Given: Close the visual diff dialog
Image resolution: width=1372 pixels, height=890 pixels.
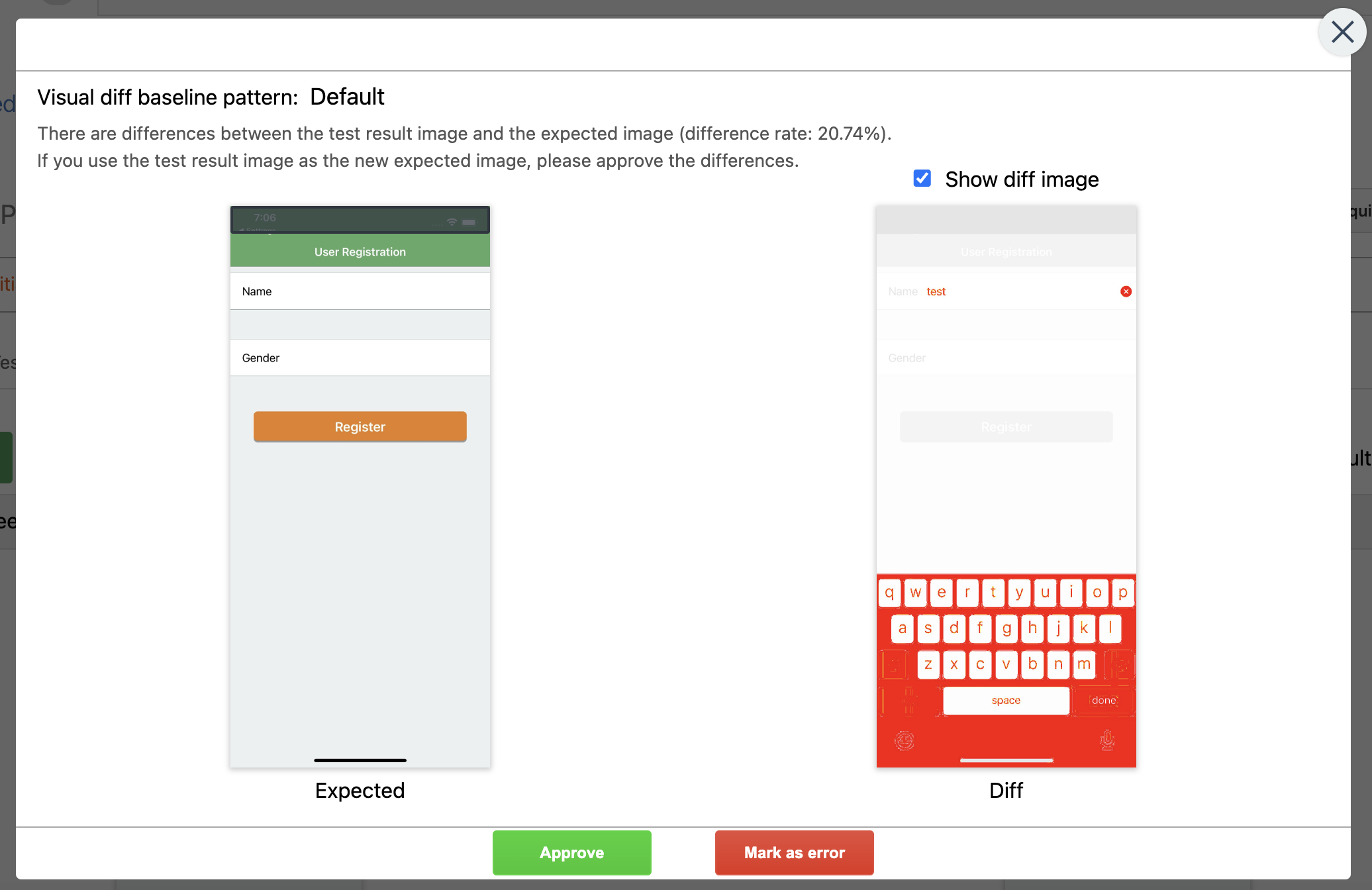Looking at the screenshot, I should click(x=1342, y=32).
